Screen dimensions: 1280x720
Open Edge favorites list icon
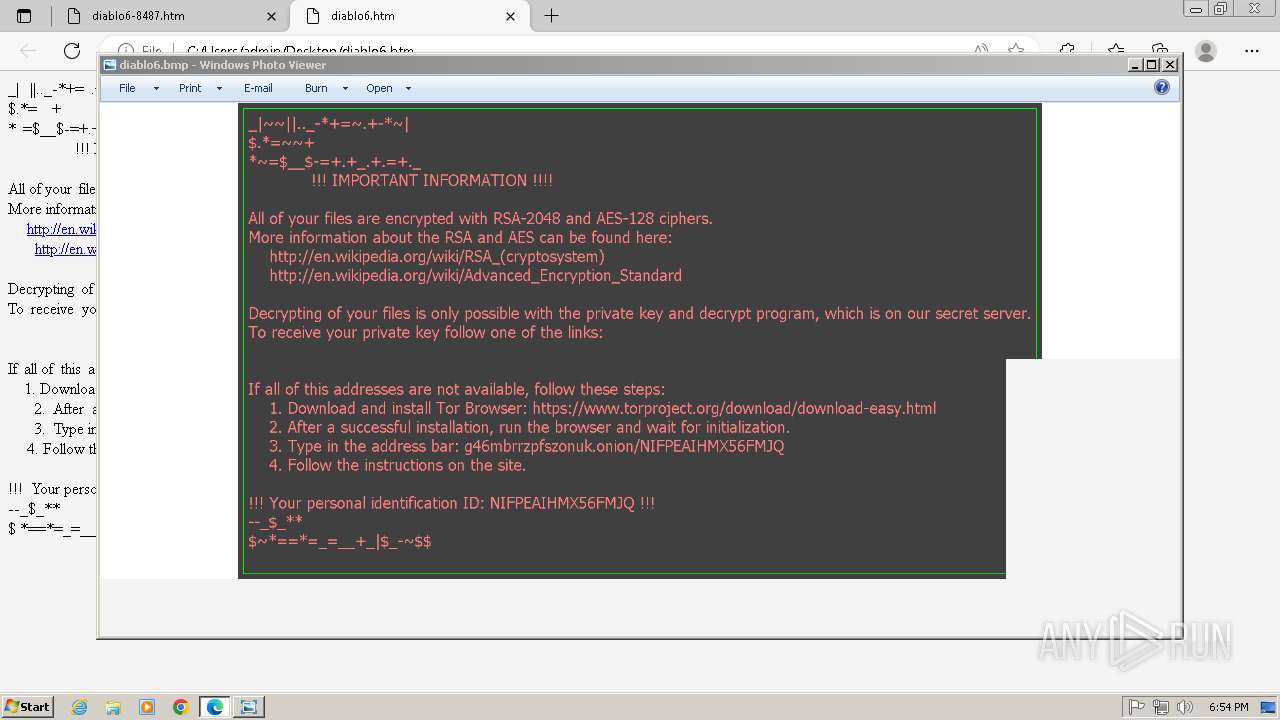[x=1115, y=49]
